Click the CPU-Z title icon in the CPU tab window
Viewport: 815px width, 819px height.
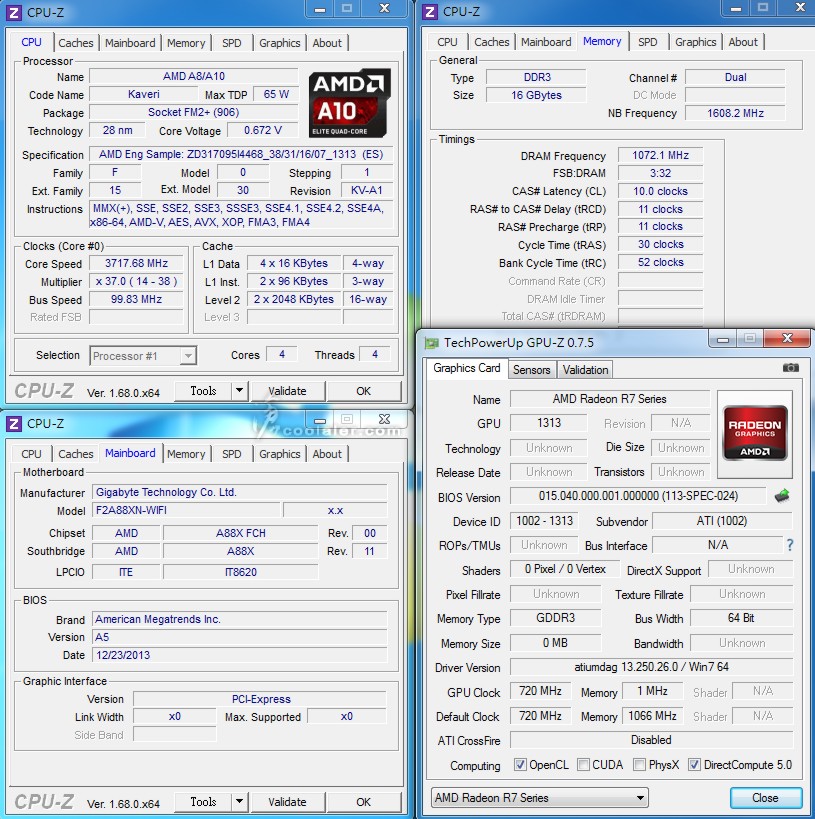coord(14,12)
